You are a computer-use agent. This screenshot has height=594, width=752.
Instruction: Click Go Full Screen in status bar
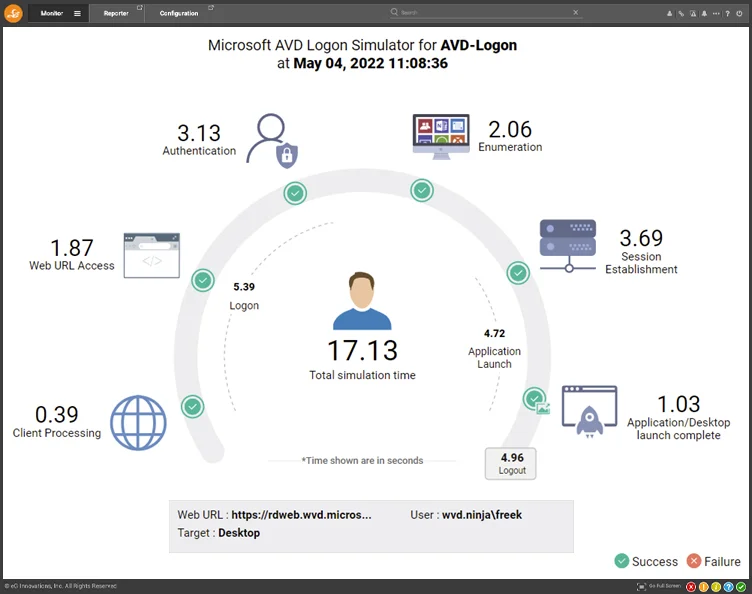pos(659,586)
